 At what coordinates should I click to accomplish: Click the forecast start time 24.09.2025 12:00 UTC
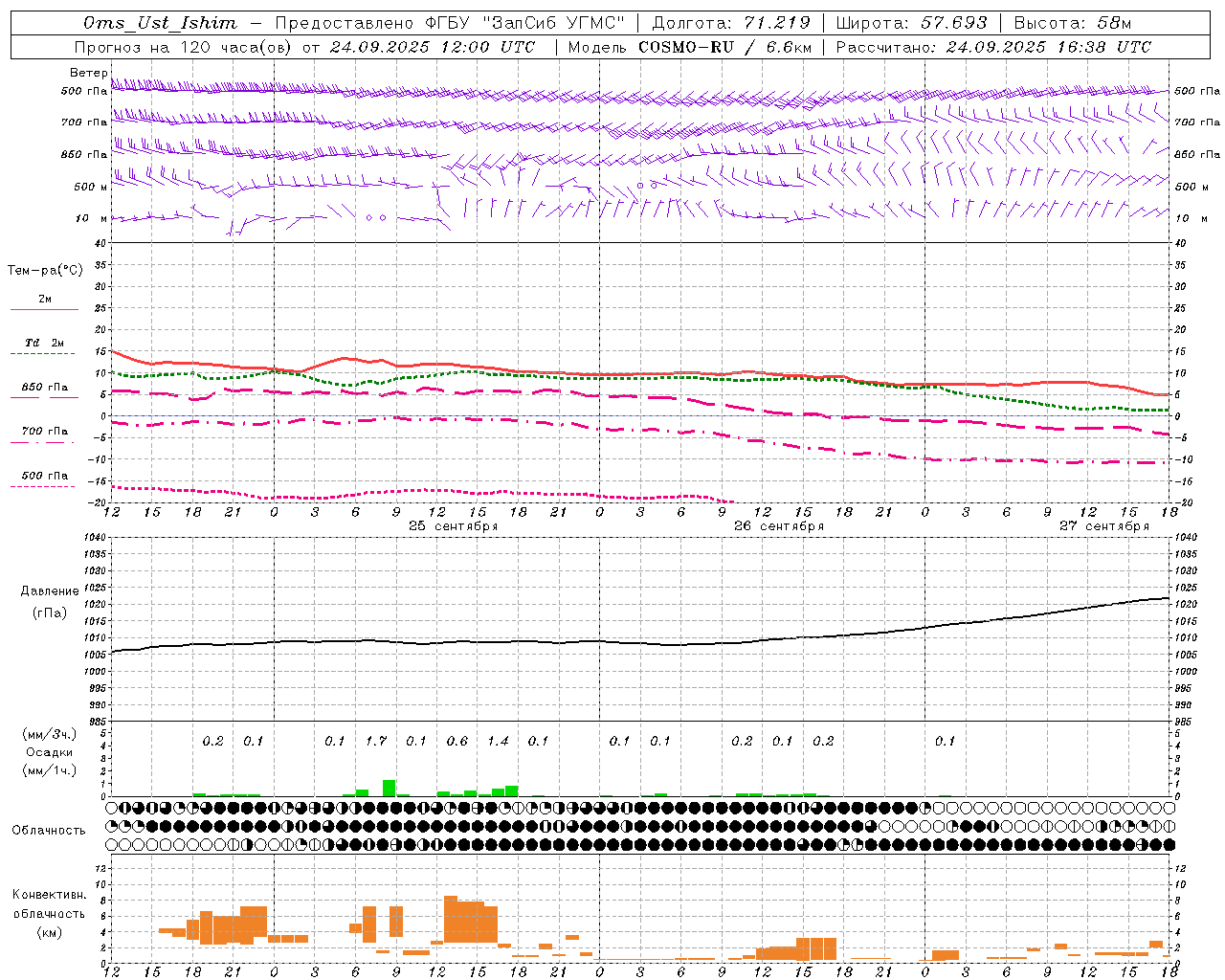pyautogui.click(x=432, y=47)
